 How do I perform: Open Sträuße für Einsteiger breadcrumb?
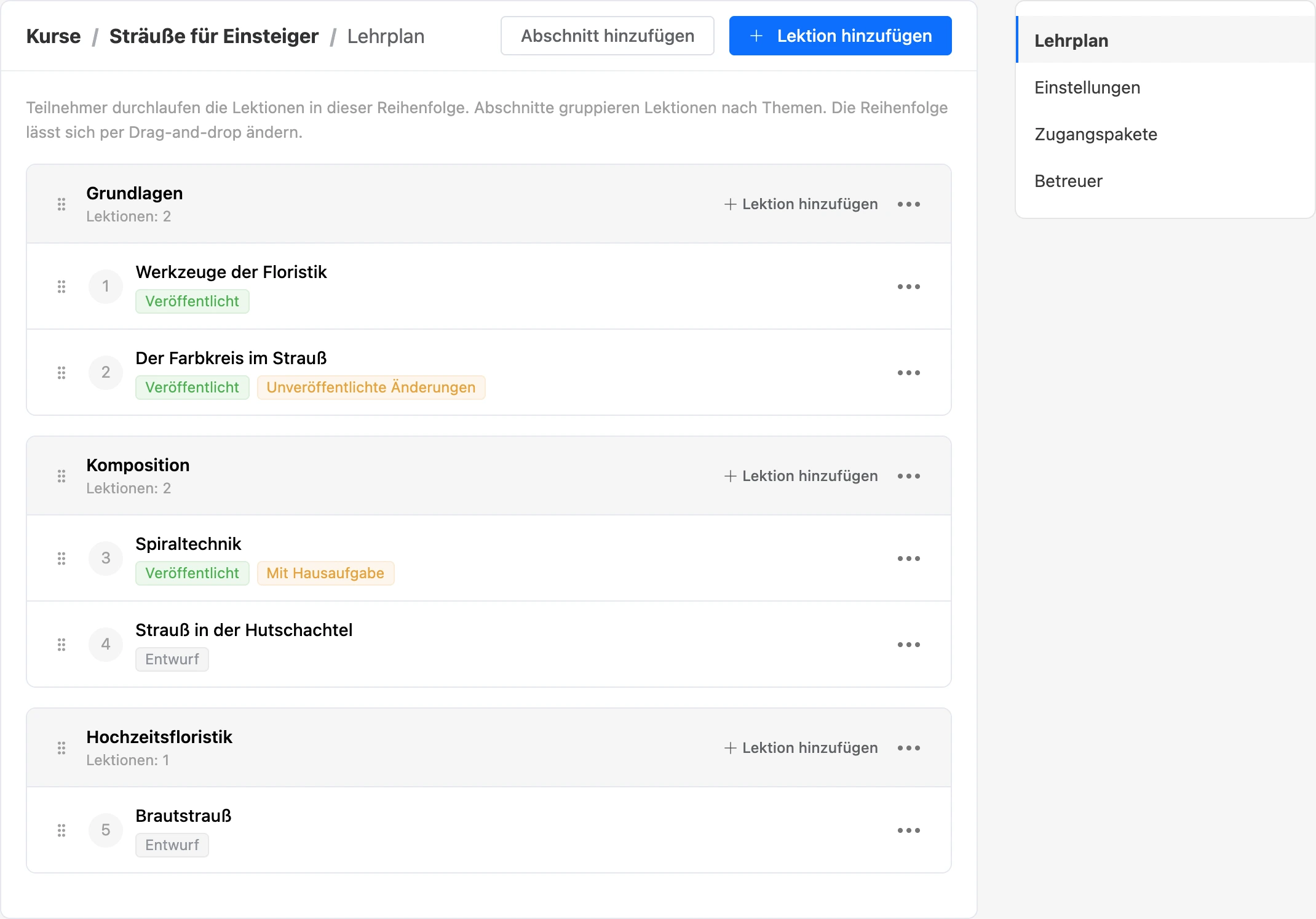pyautogui.click(x=214, y=36)
